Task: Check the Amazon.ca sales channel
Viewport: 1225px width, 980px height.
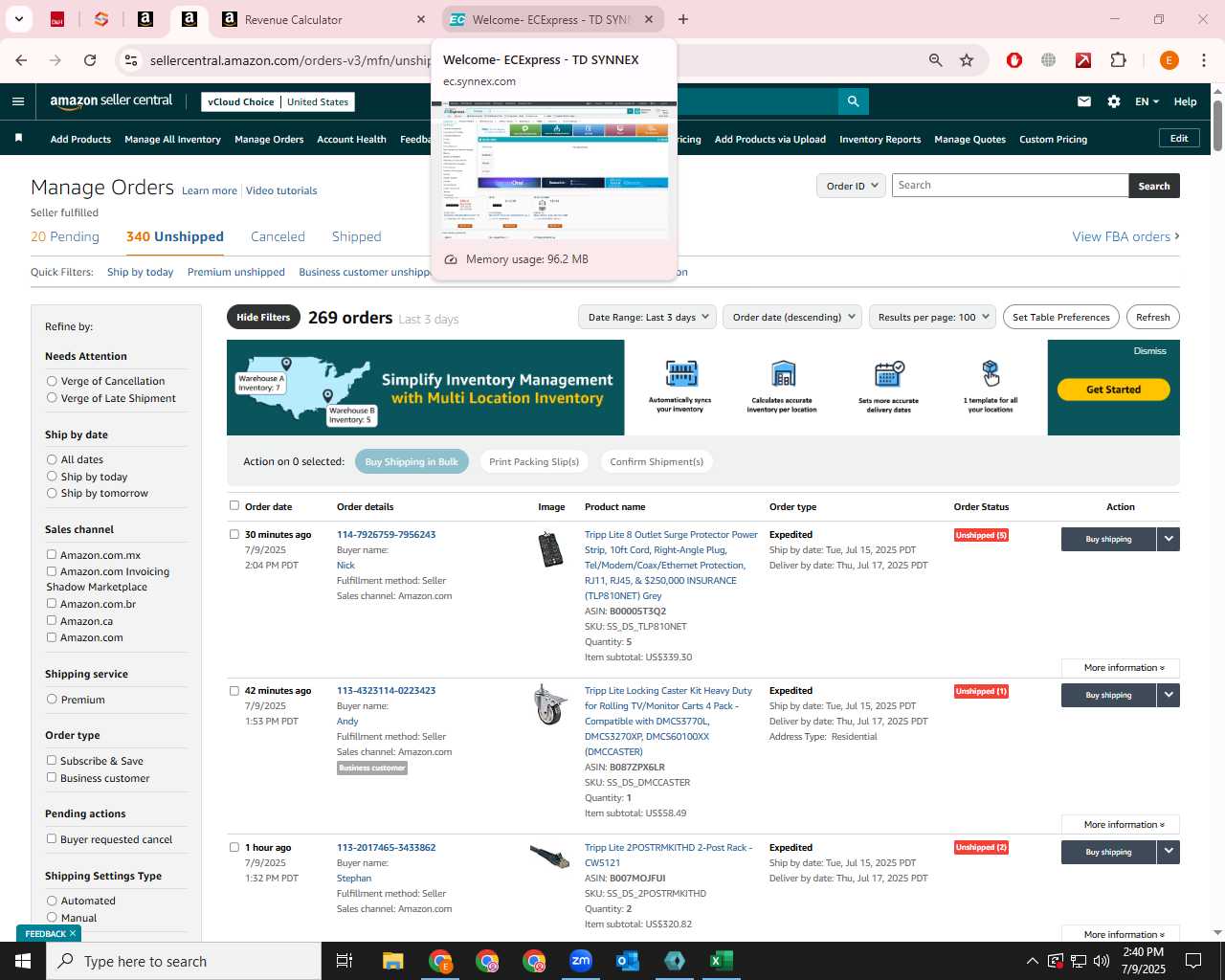Action: click(52, 620)
